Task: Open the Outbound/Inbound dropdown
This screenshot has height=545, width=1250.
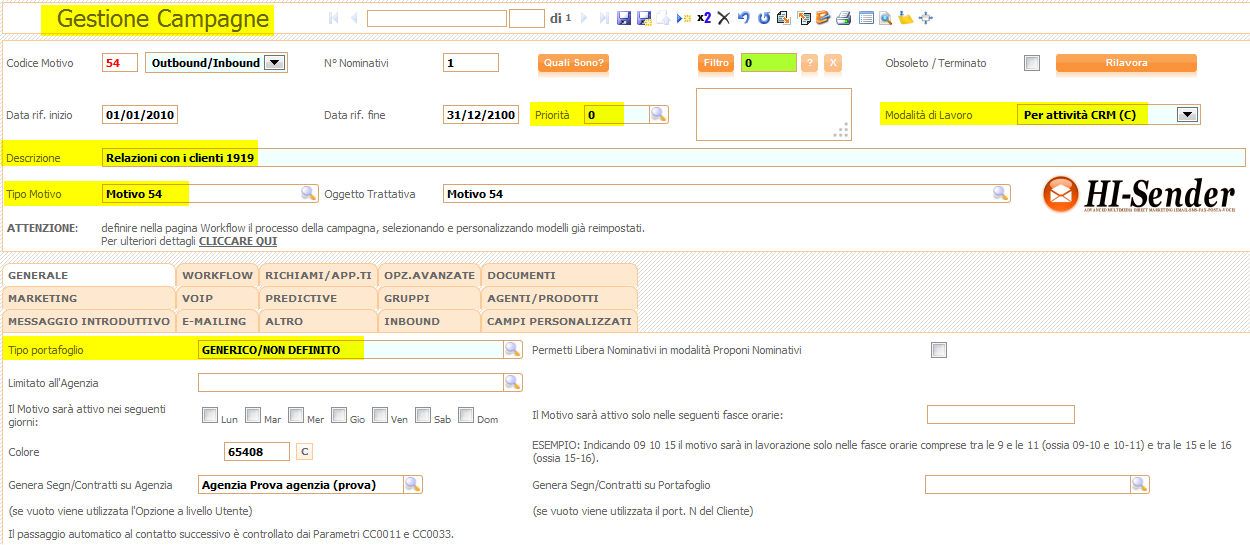Action: tap(274, 63)
